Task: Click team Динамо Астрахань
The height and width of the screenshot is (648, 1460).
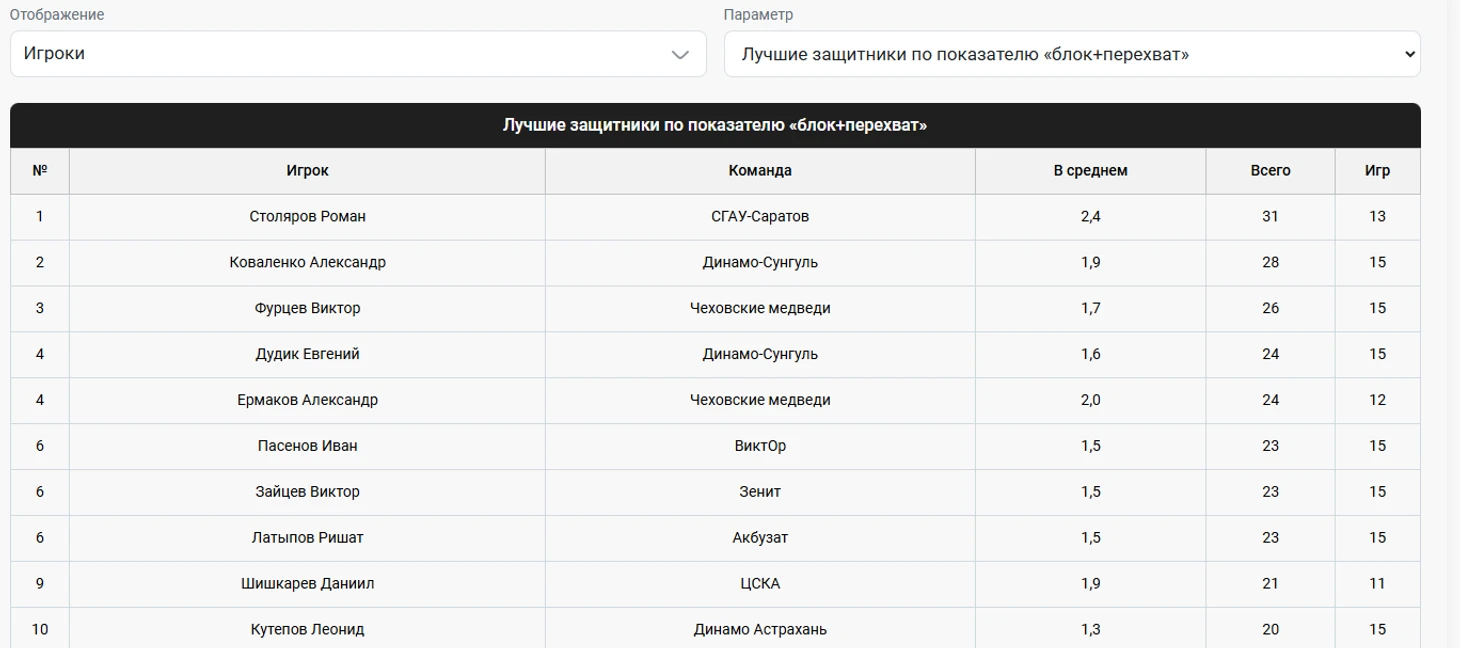Action: click(760, 630)
